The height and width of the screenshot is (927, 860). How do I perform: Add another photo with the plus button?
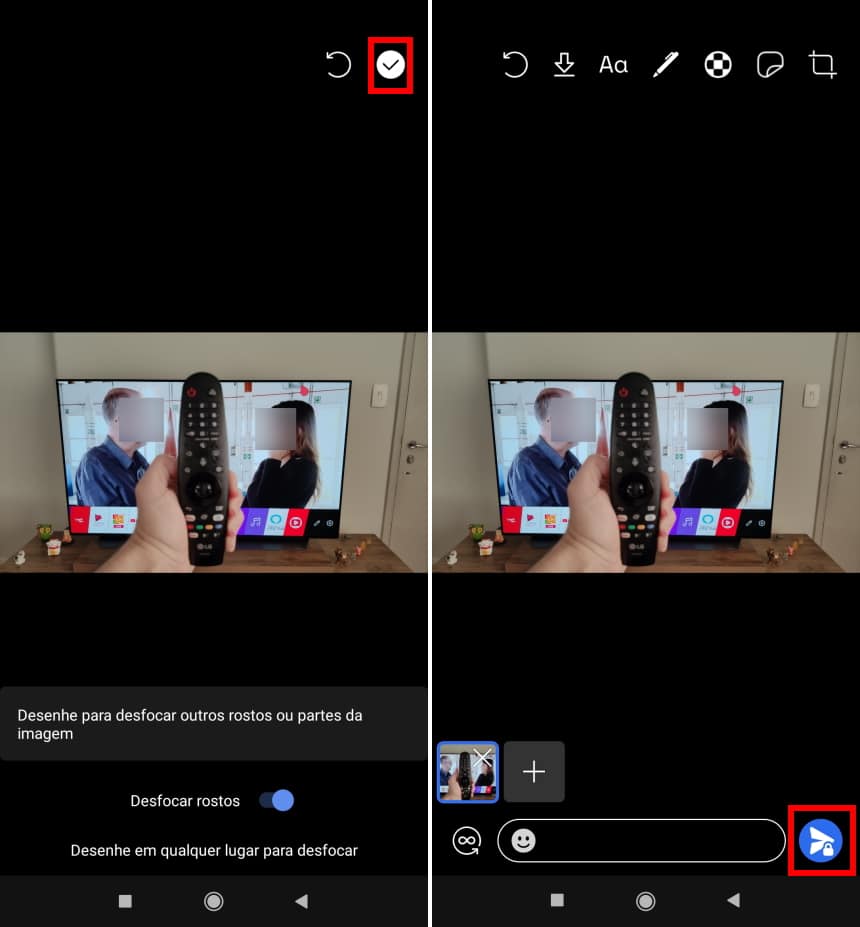pos(534,772)
